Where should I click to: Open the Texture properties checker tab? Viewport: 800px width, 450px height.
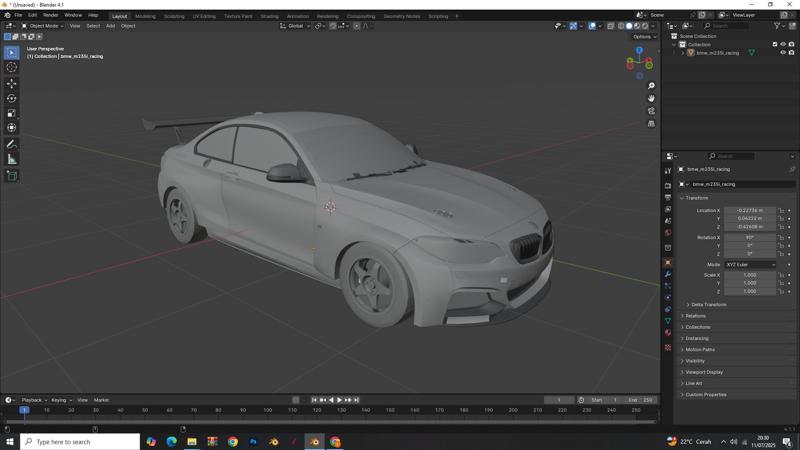(668, 347)
